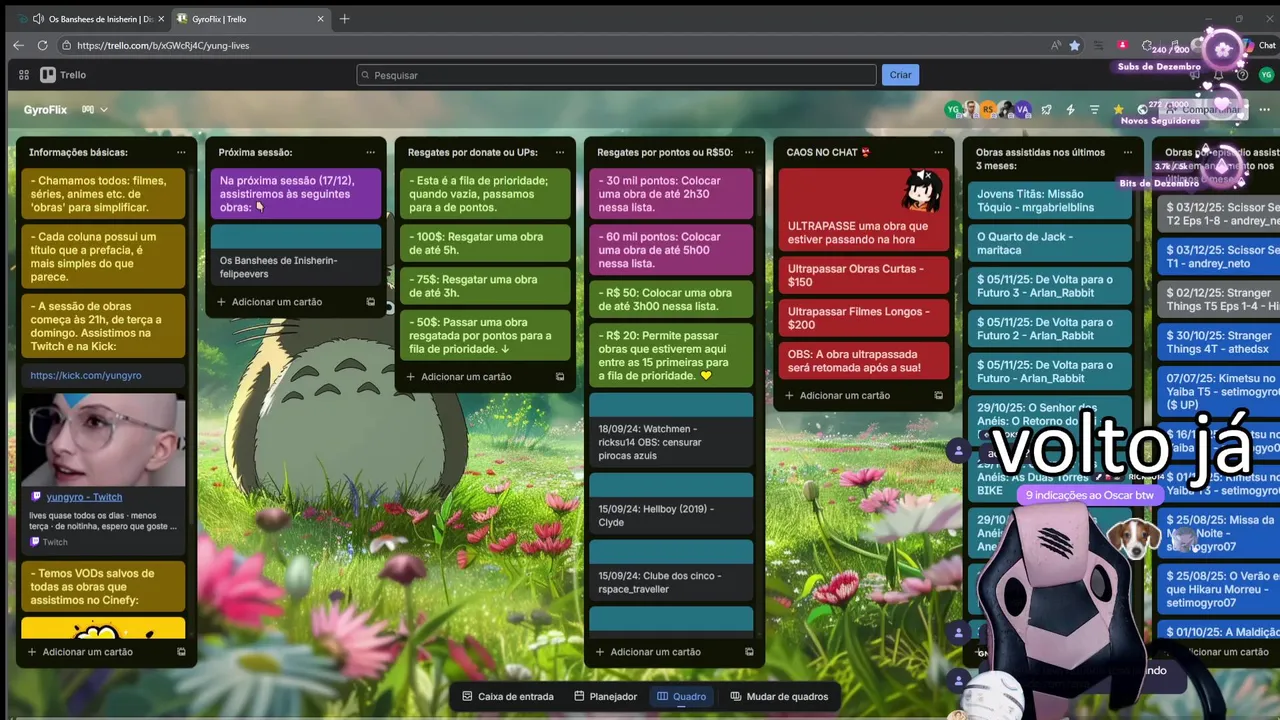1280x720 pixels.
Task: Open the Jovens Titãs: Missão Tóquio card
Action: tap(1049, 200)
